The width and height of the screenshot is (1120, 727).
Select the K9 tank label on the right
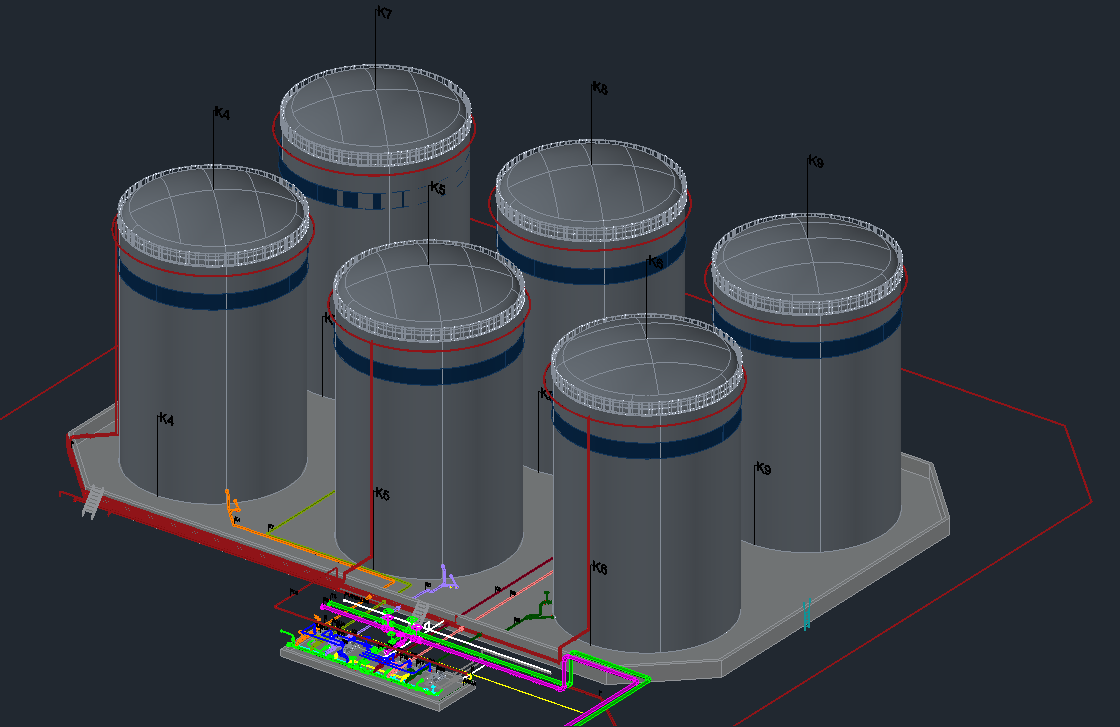click(x=812, y=159)
